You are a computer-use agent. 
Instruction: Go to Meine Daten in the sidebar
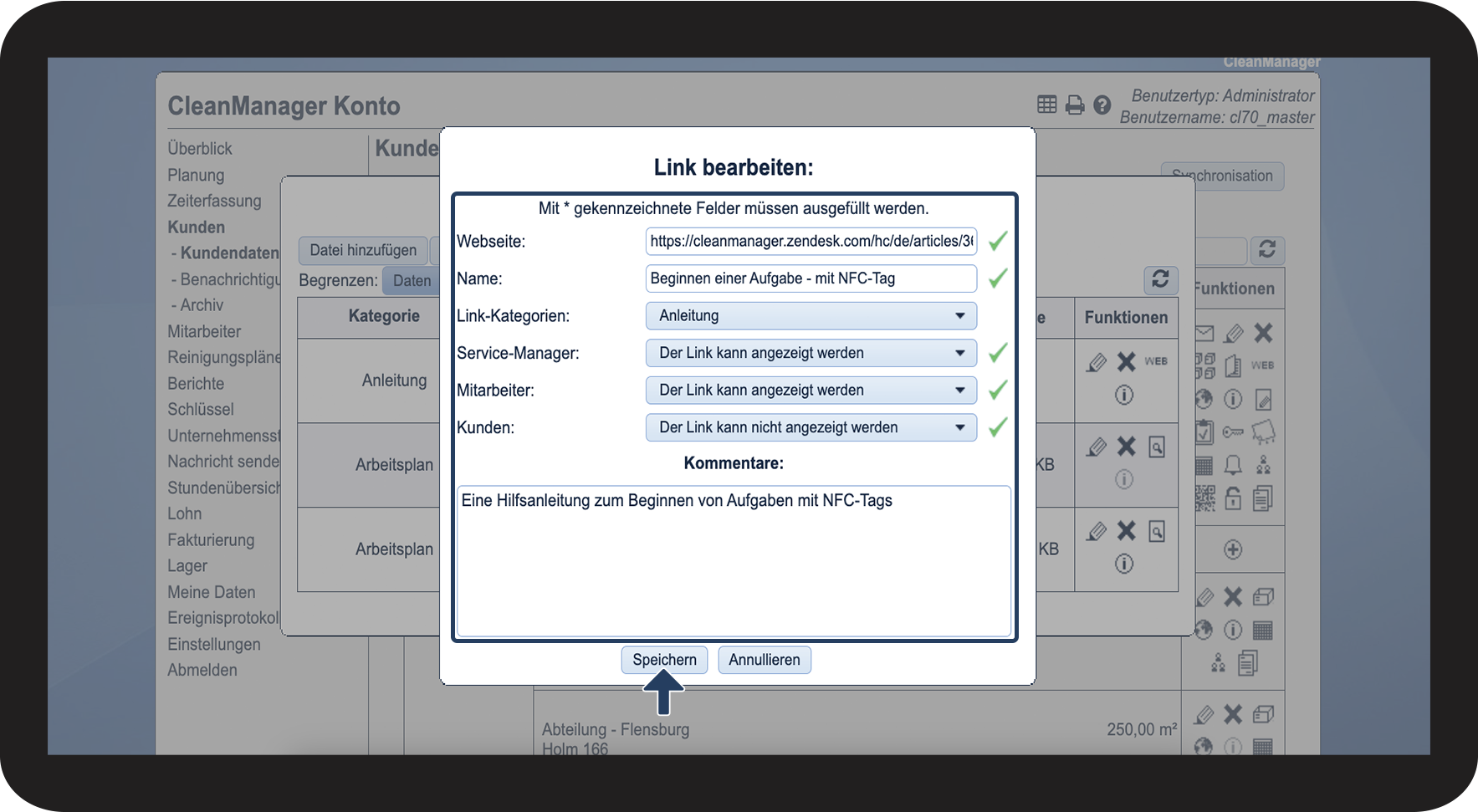pyautogui.click(x=212, y=593)
